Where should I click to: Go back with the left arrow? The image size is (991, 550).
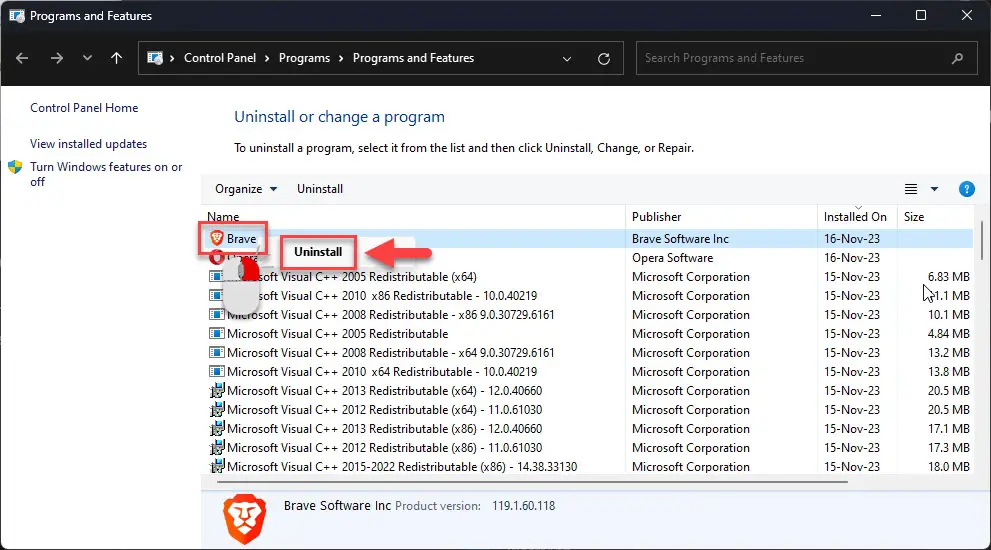[x=22, y=58]
